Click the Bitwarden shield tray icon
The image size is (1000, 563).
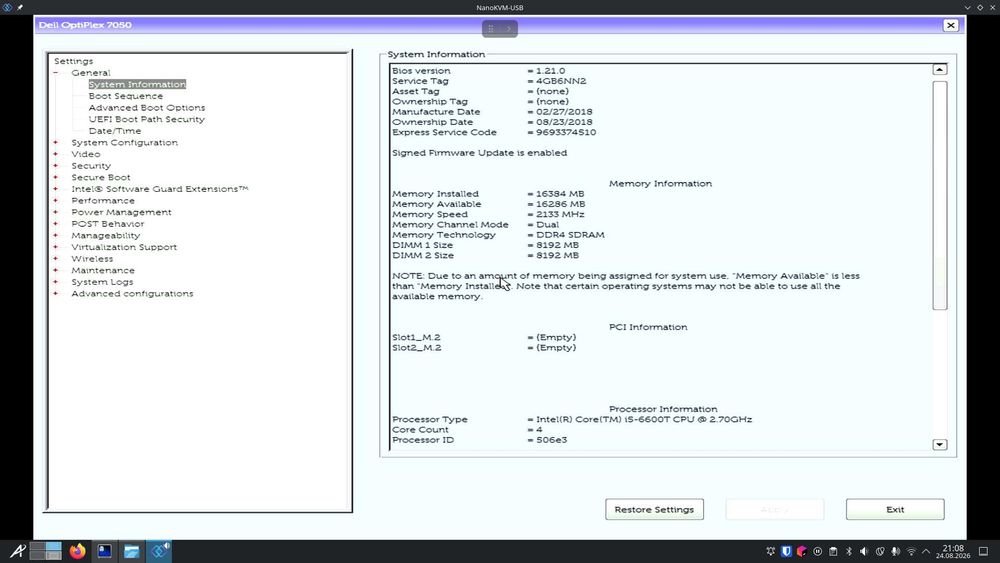click(x=786, y=552)
